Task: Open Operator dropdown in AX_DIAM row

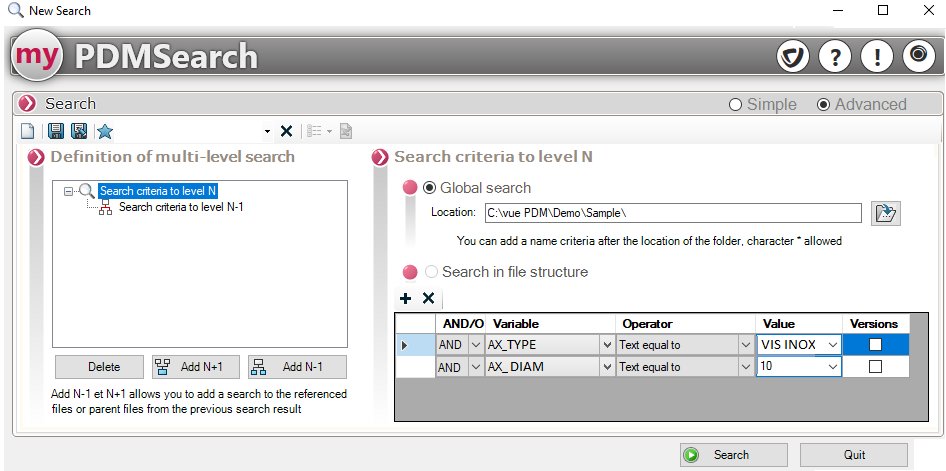Action: (x=744, y=367)
